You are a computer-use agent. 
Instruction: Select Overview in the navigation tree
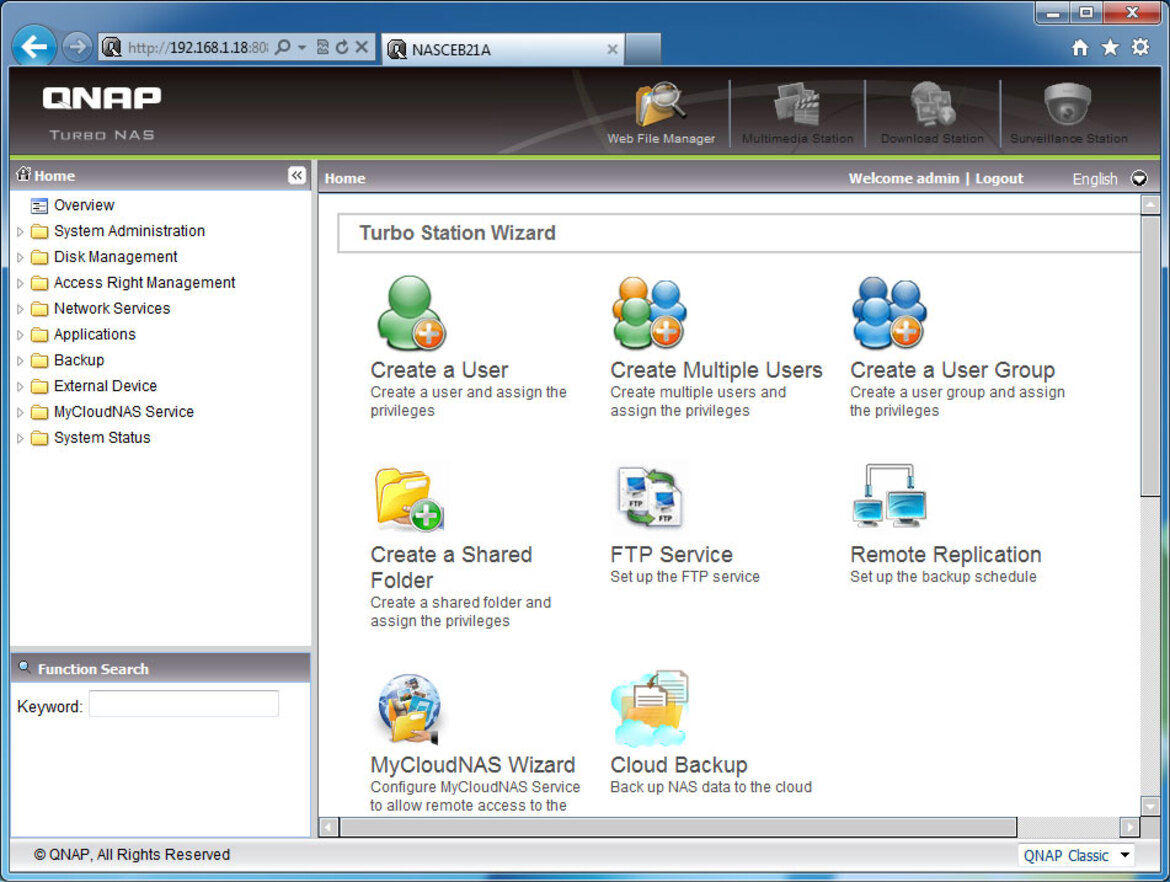84,205
